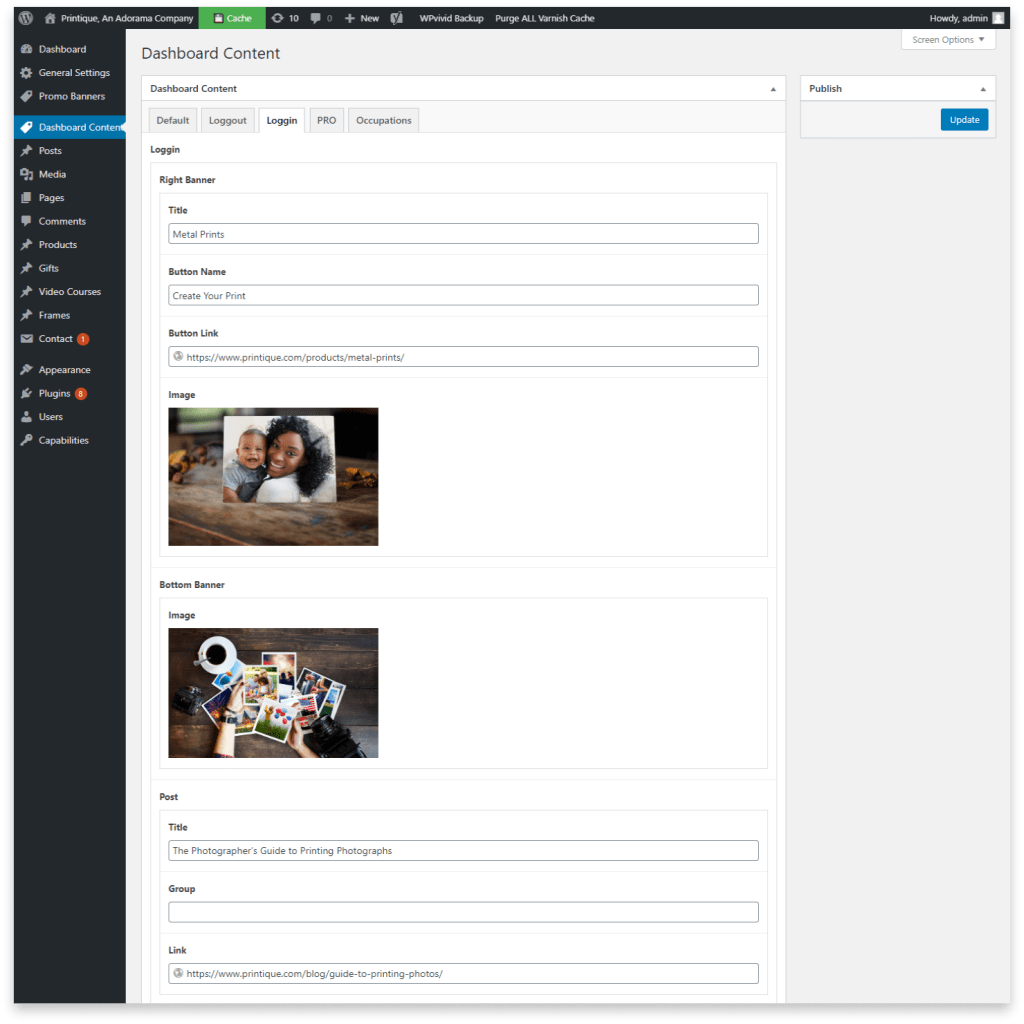Screen dimensions: 1024x1024
Task: Open the Media library from the sidebar
Action: click(25, 174)
